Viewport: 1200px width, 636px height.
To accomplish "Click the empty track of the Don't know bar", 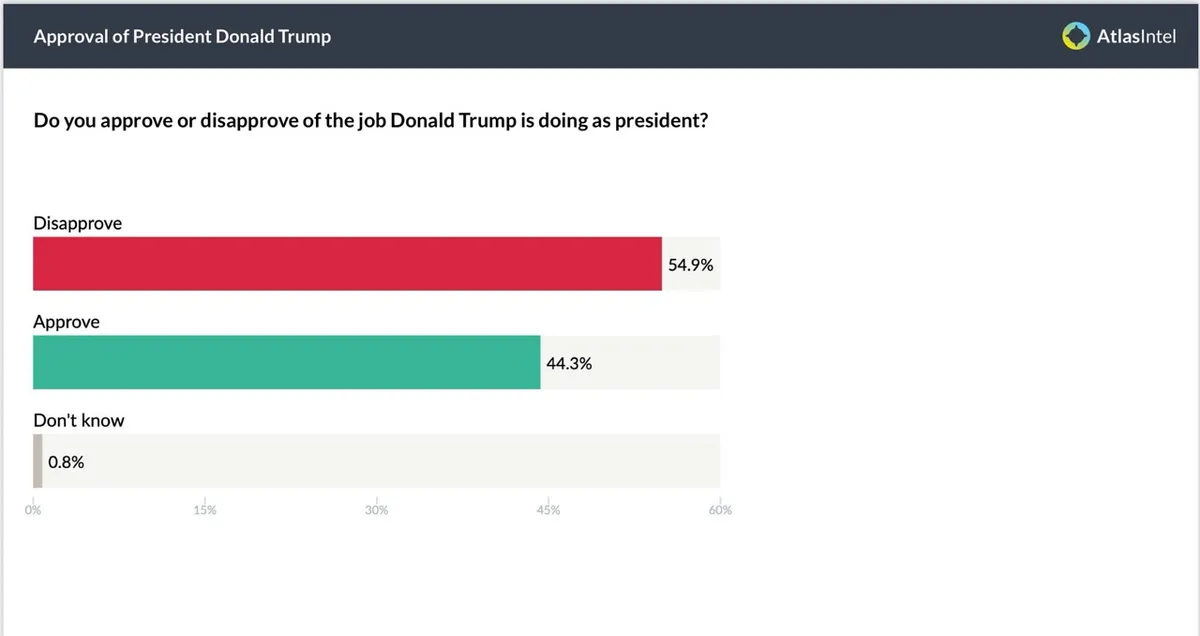I will [400, 461].
